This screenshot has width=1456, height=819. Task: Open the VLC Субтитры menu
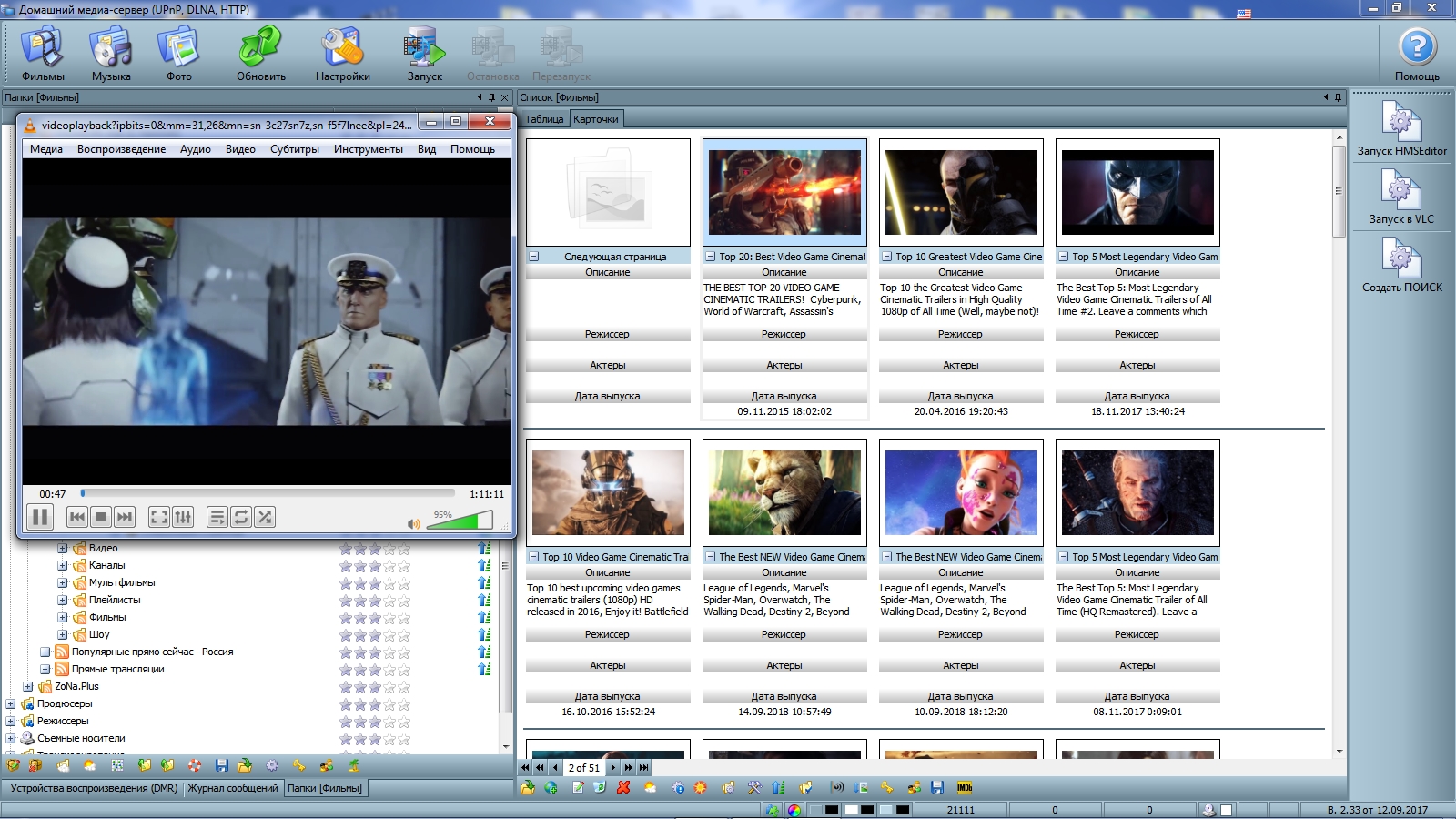[x=295, y=149]
